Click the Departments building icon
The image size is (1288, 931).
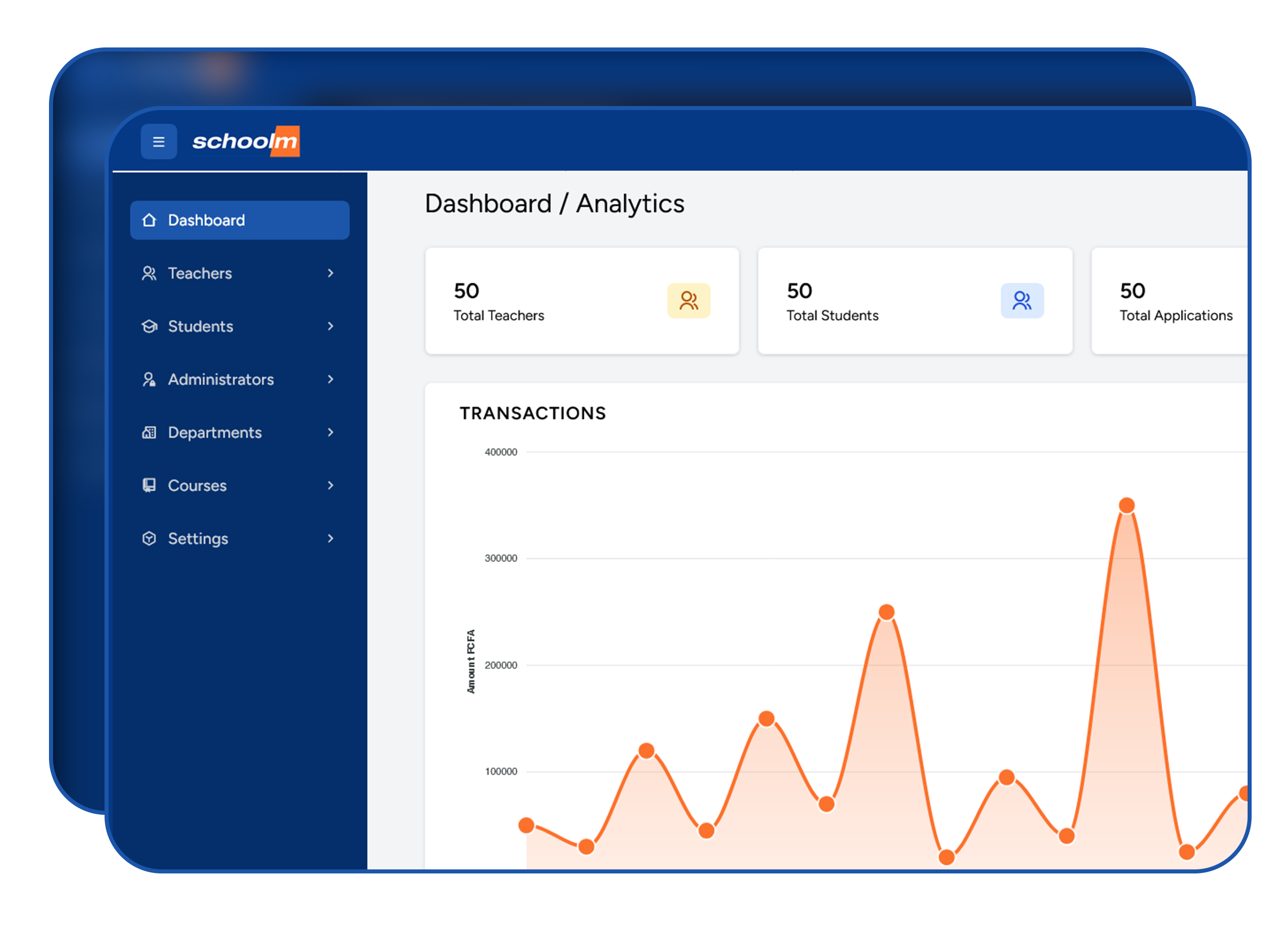coord(149,433)
